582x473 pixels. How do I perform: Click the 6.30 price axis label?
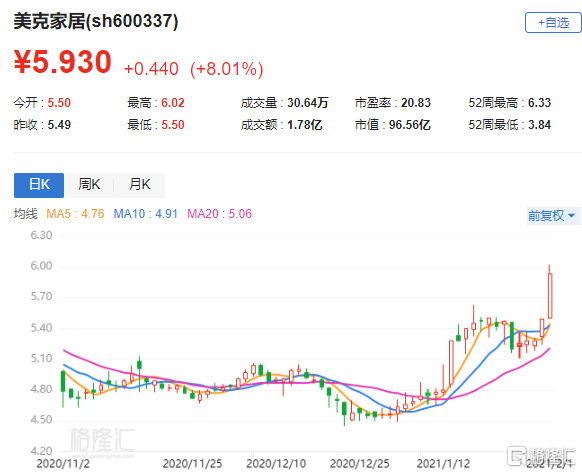pyautogui.click(x=41, y=235)
